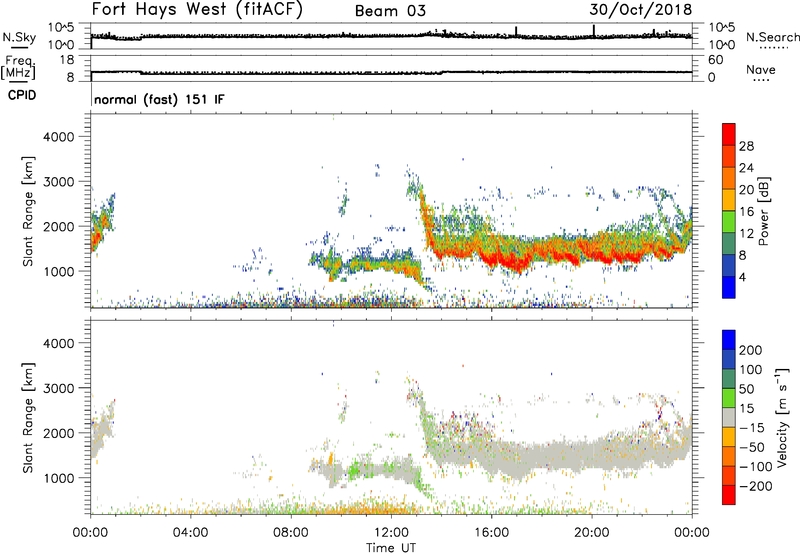The width and height of the screenshot is (800, 554).
Task: Click the '18' frequency axis tick label
Action: 67,60
